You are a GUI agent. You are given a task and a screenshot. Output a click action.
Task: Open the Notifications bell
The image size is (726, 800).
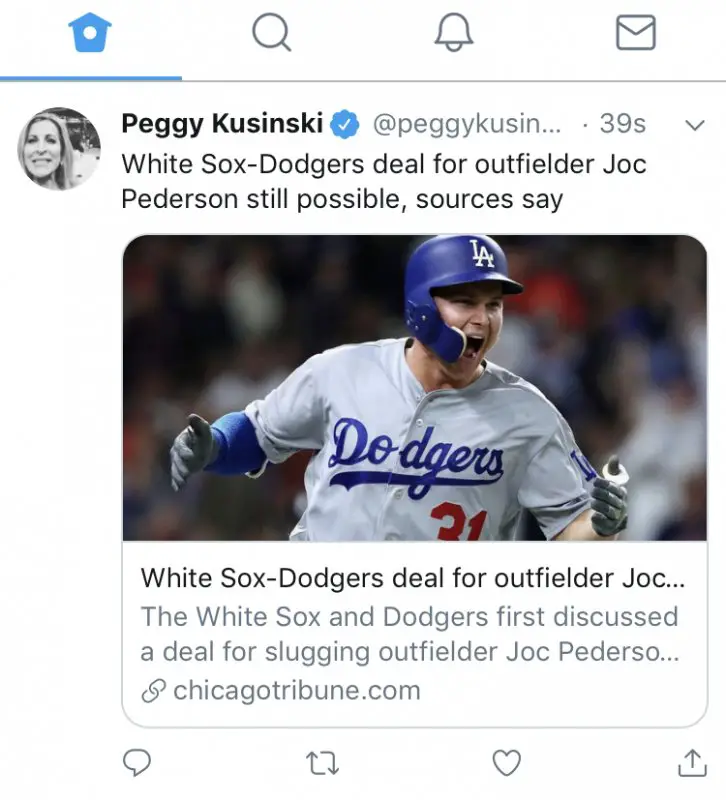453,34
